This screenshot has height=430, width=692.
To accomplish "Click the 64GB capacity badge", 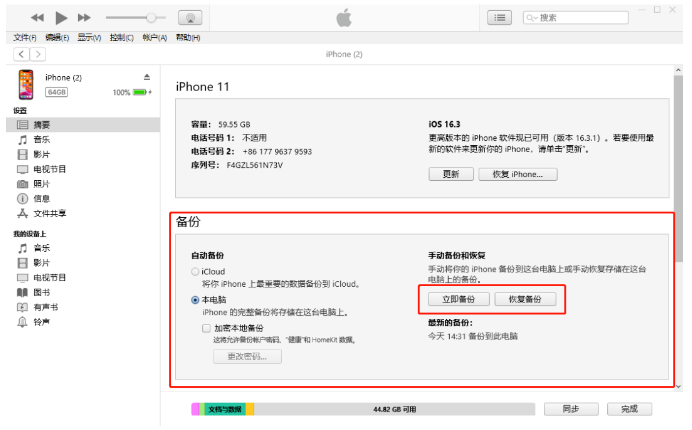I will click(56, 92).
